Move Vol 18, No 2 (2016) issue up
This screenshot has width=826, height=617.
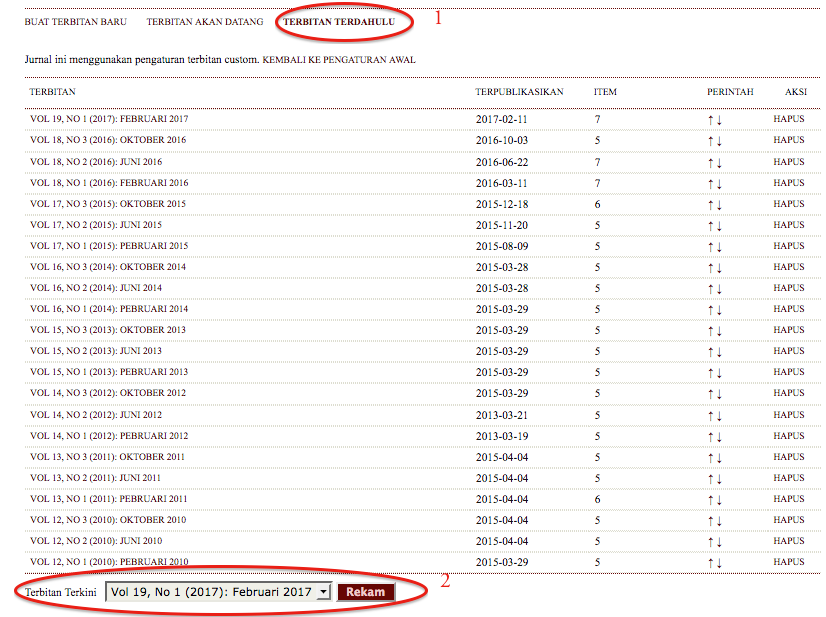(x=710, y=162)
